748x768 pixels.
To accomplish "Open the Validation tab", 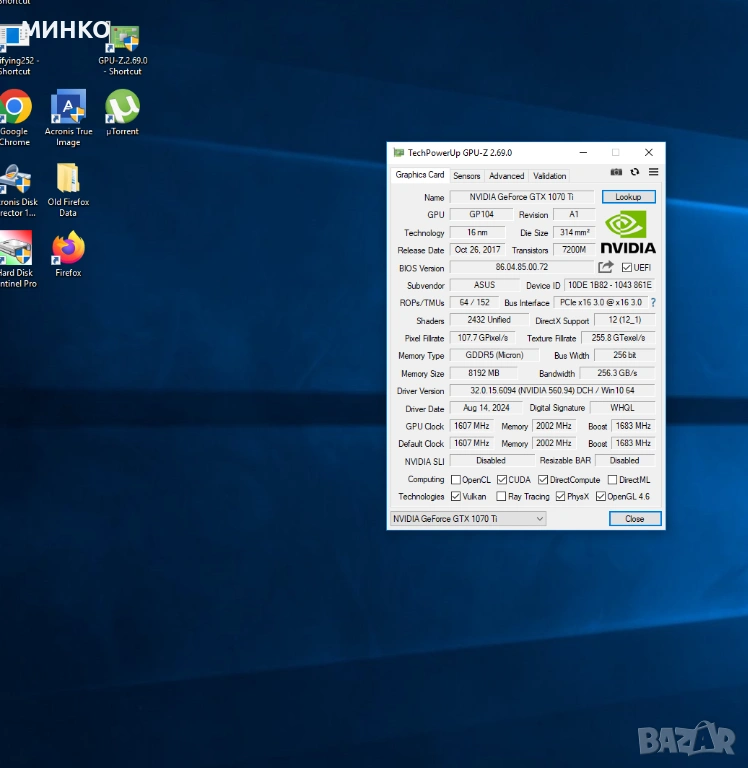I will (x=550, y=176).
